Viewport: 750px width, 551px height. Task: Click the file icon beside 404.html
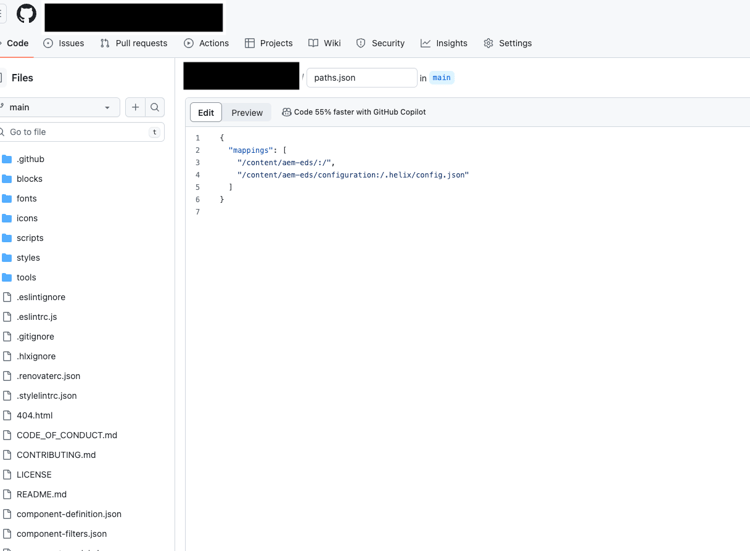click(7, 415)
